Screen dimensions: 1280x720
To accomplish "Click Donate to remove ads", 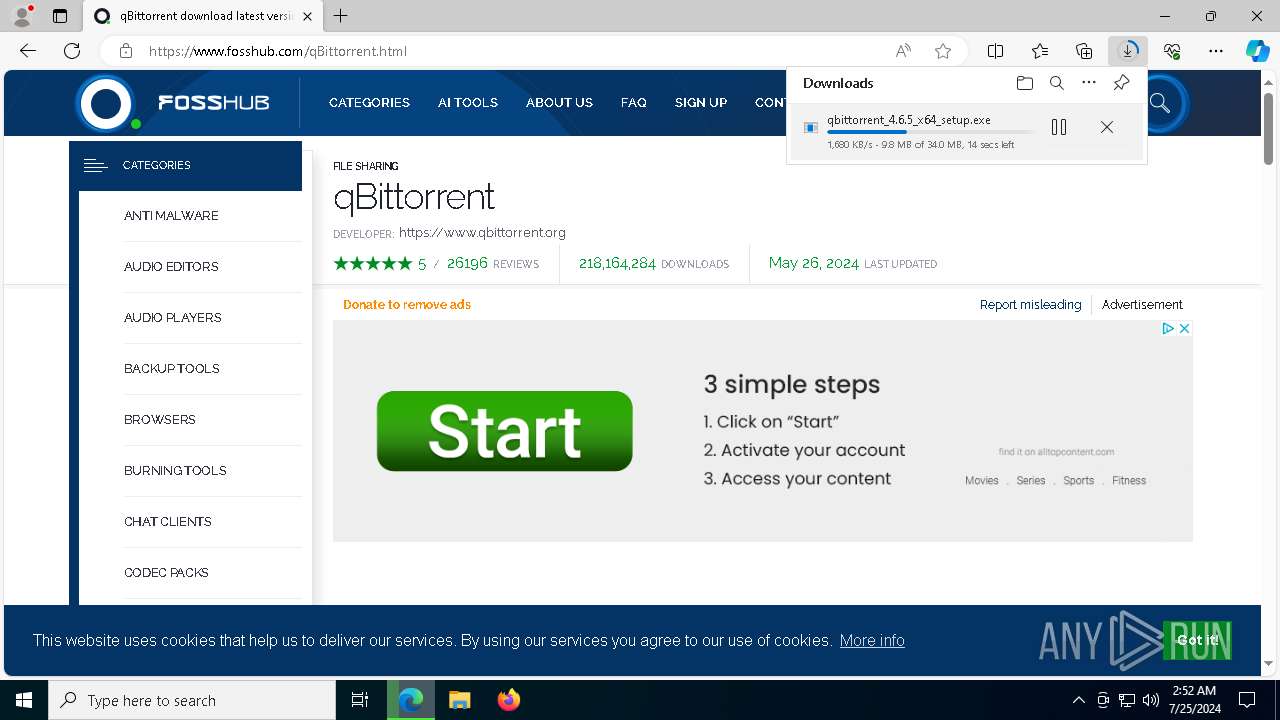I will click(x=407, y=305).
